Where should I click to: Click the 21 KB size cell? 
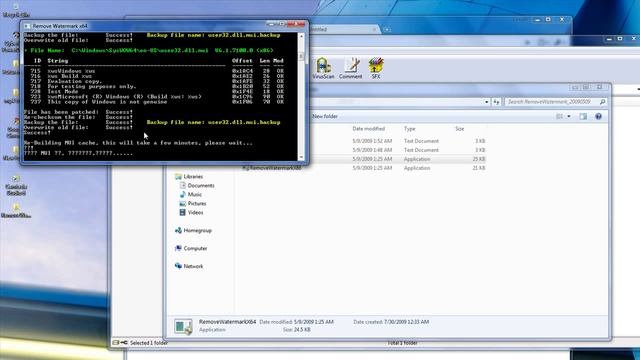point(479,168)
